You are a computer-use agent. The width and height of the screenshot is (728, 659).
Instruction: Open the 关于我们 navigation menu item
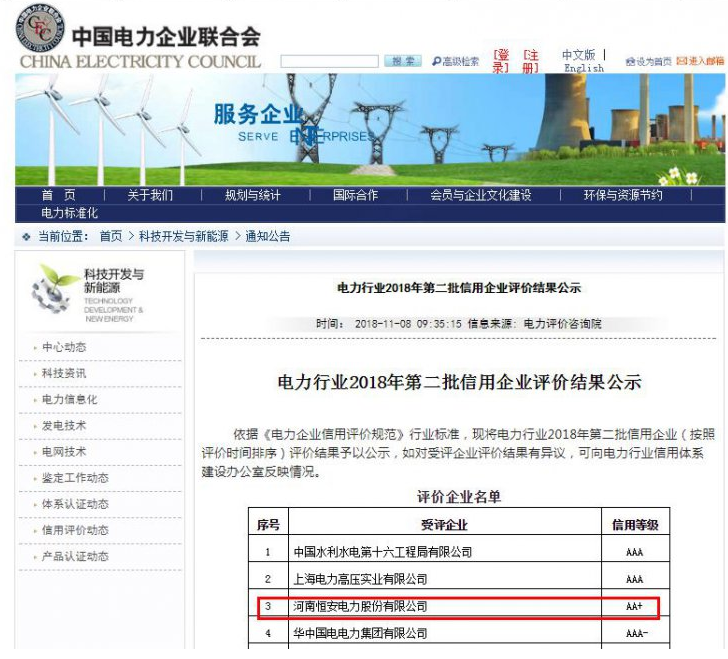[x=150, y=195]
